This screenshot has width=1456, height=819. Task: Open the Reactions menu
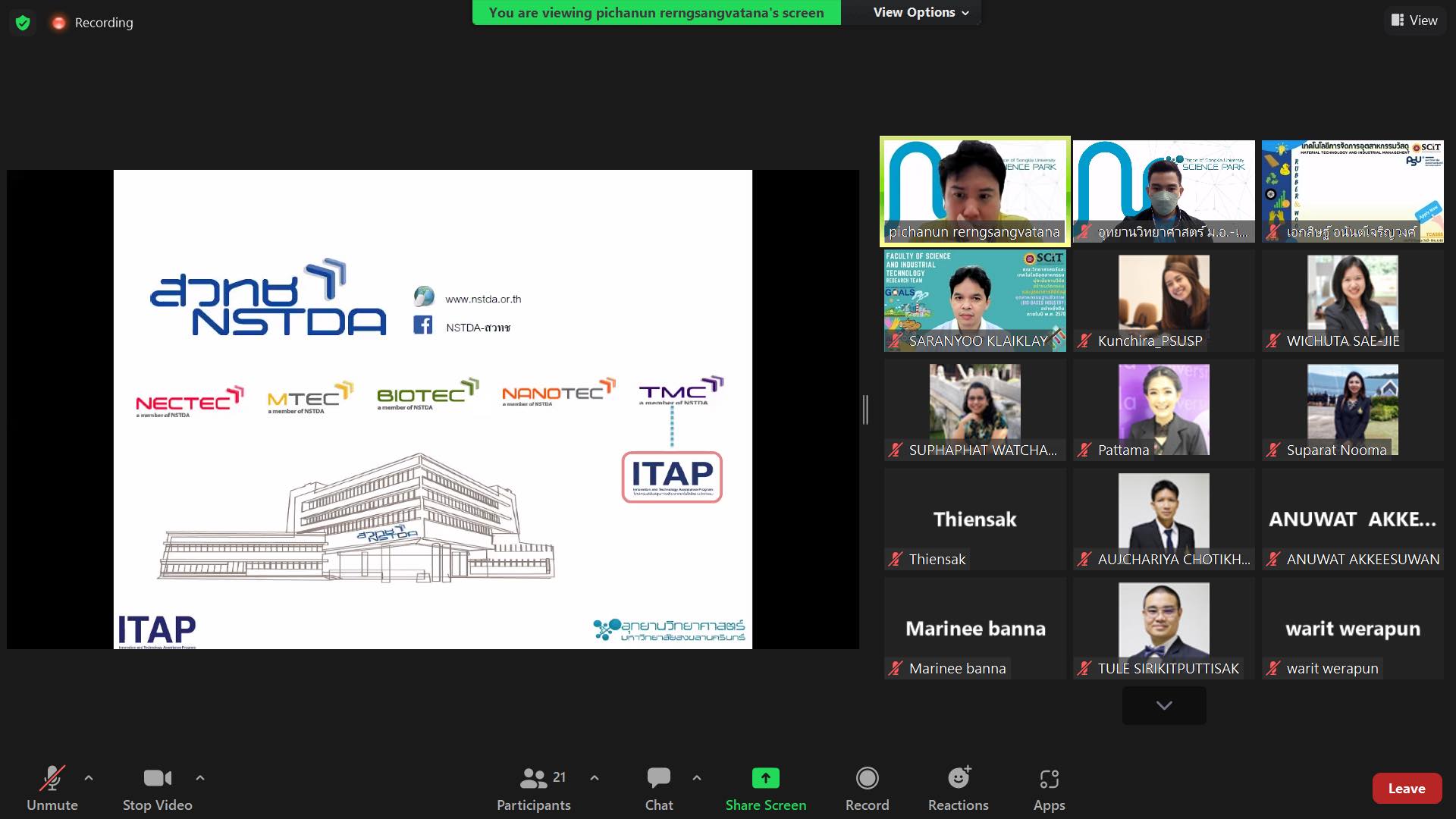coord(959,789)
